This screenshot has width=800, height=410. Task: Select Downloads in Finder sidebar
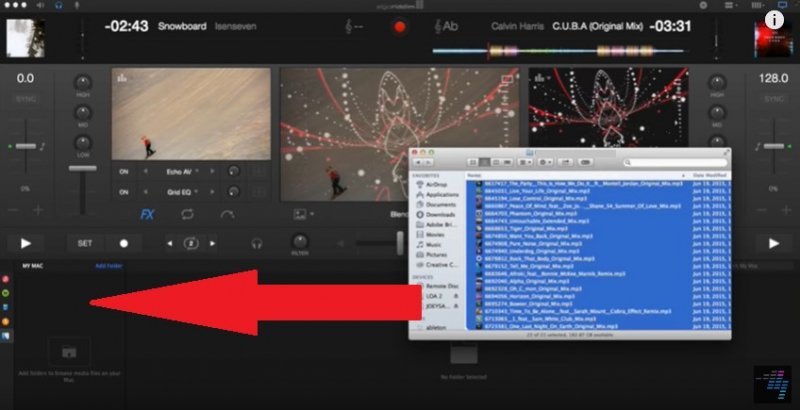click(440, 213)
